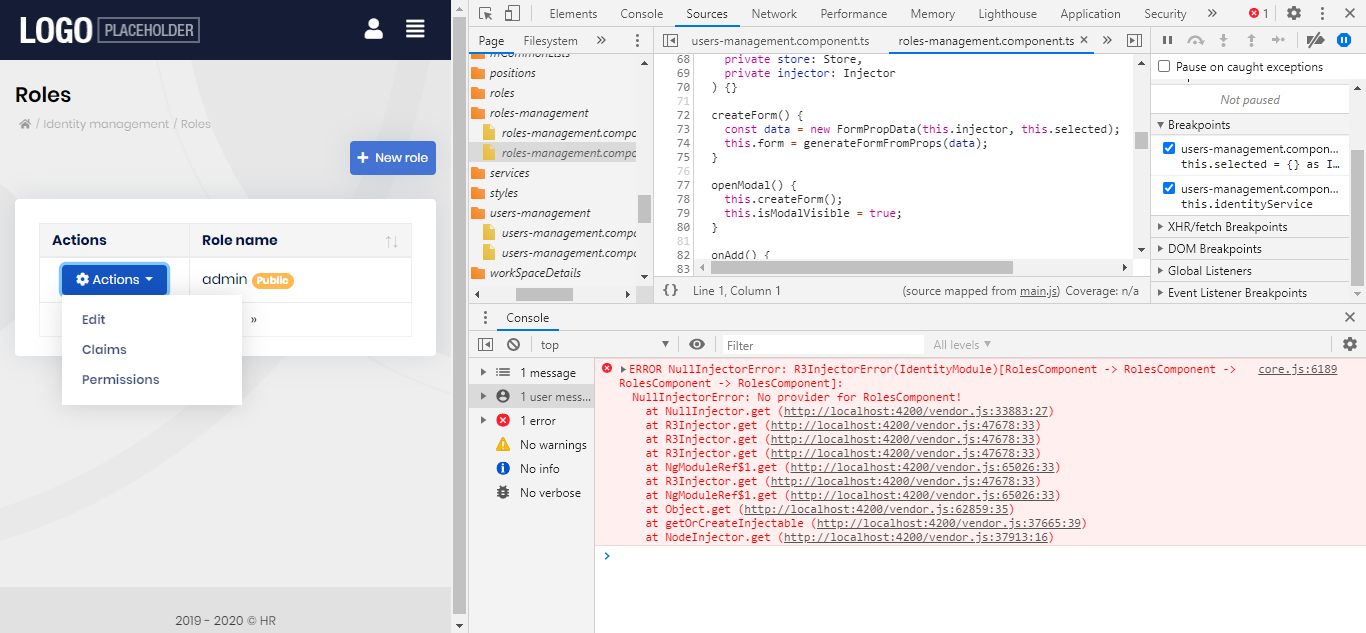
Task: Click the user profile icon
Action: tap(374, 29)
